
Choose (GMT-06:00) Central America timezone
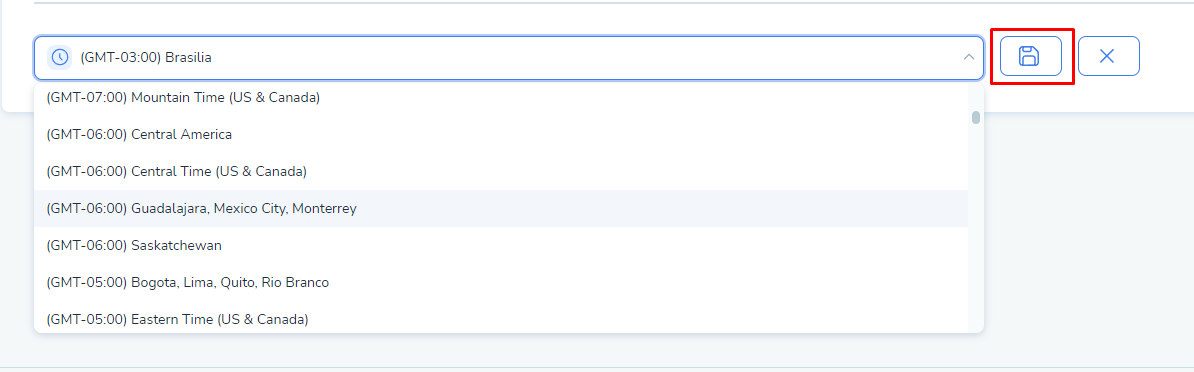tap(501, 135)
